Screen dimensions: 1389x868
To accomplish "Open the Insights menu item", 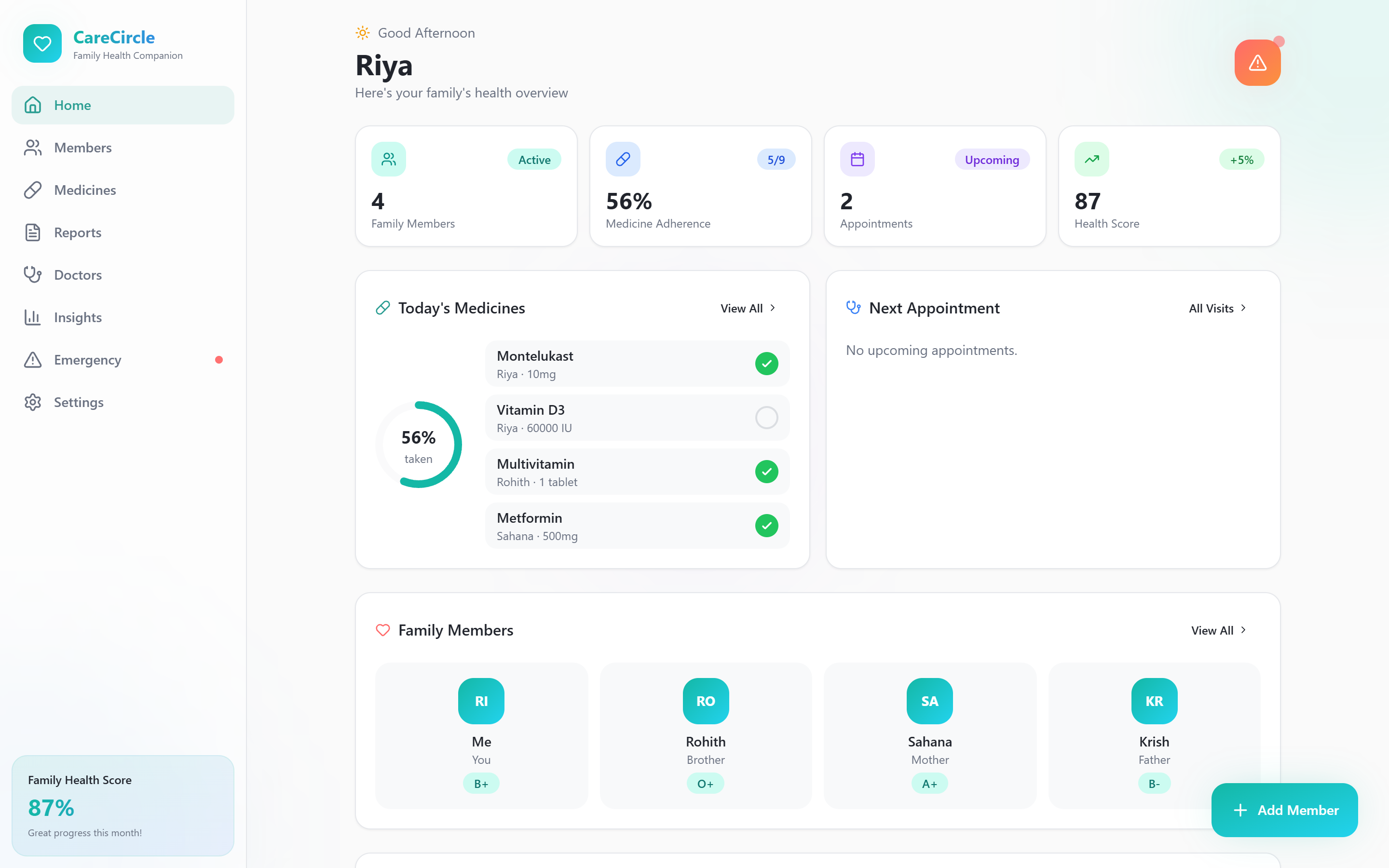I will pos(78,317).
